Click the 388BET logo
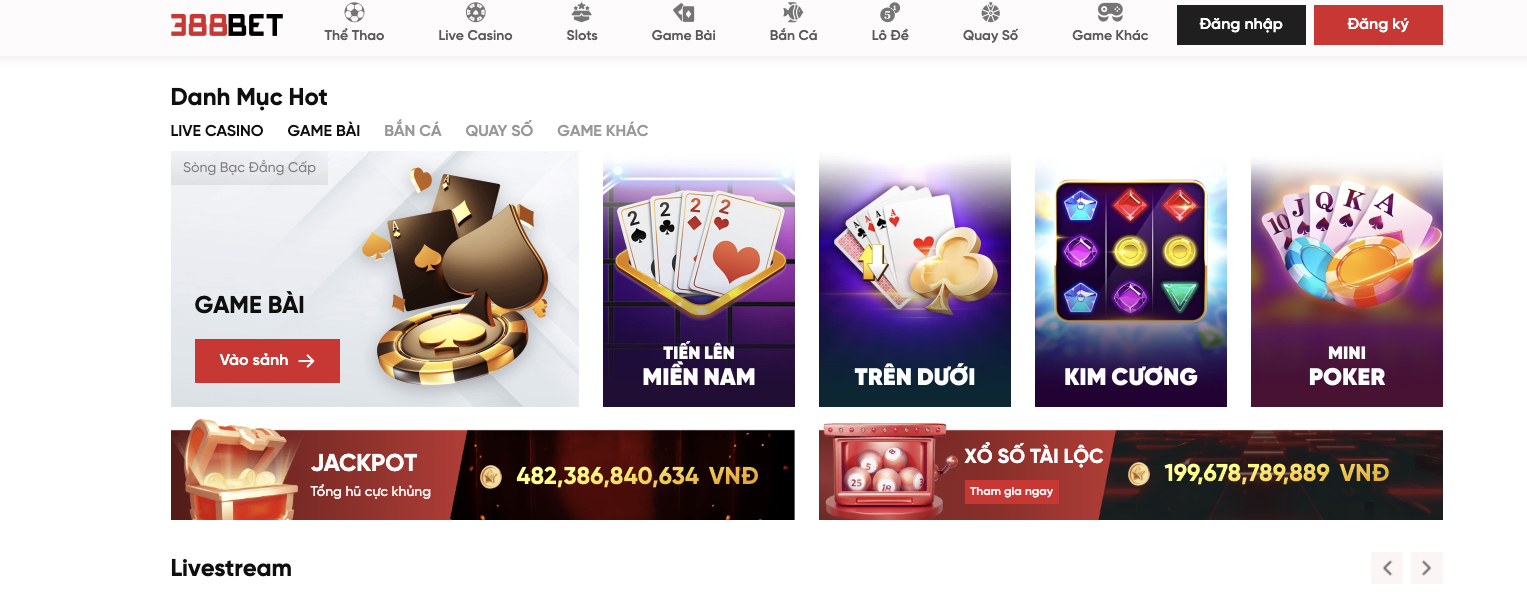 [227, 25]
